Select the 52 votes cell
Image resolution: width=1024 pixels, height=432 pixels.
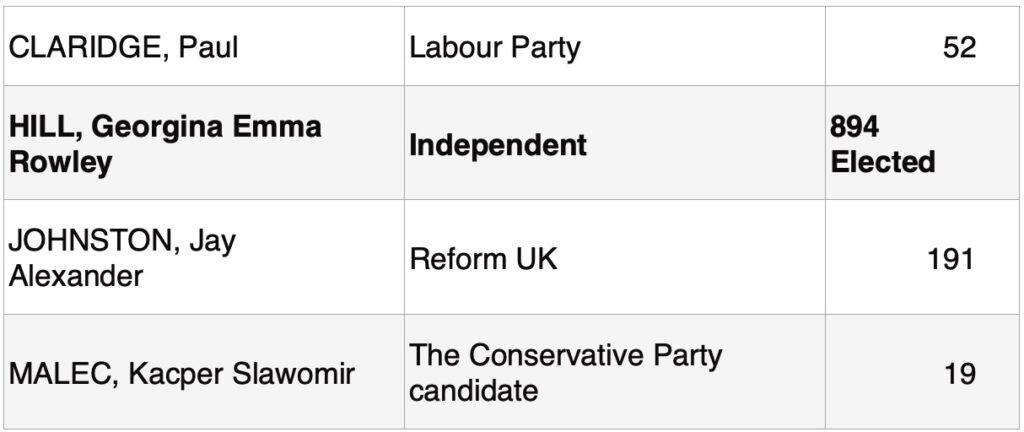(x=922, y=47)
